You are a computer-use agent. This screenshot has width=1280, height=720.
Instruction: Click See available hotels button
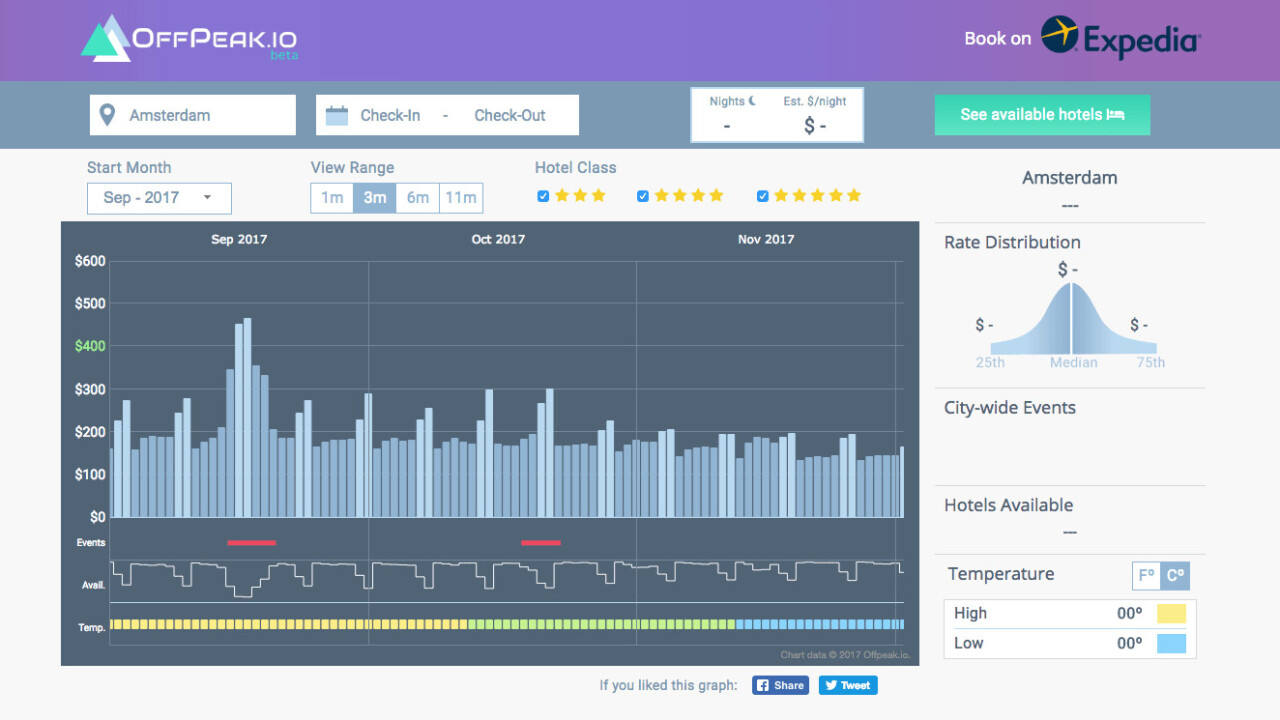point(1042,115)
